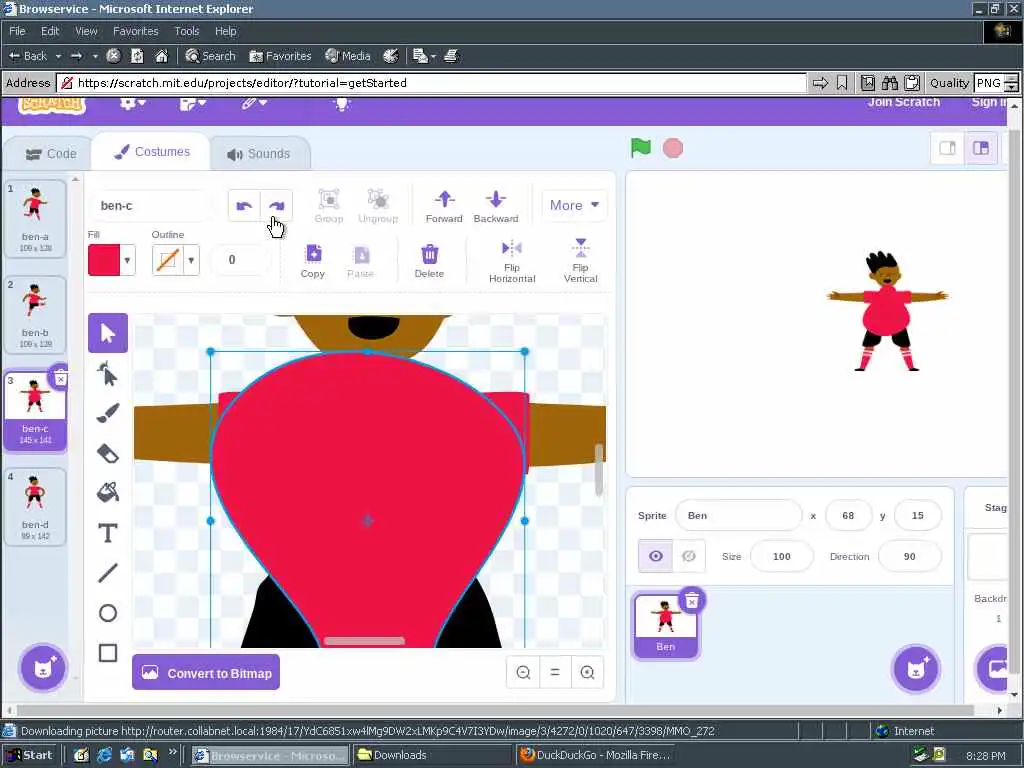Open the Scratch settings gear menu
1024x768 pixels.
coord(133,103)
